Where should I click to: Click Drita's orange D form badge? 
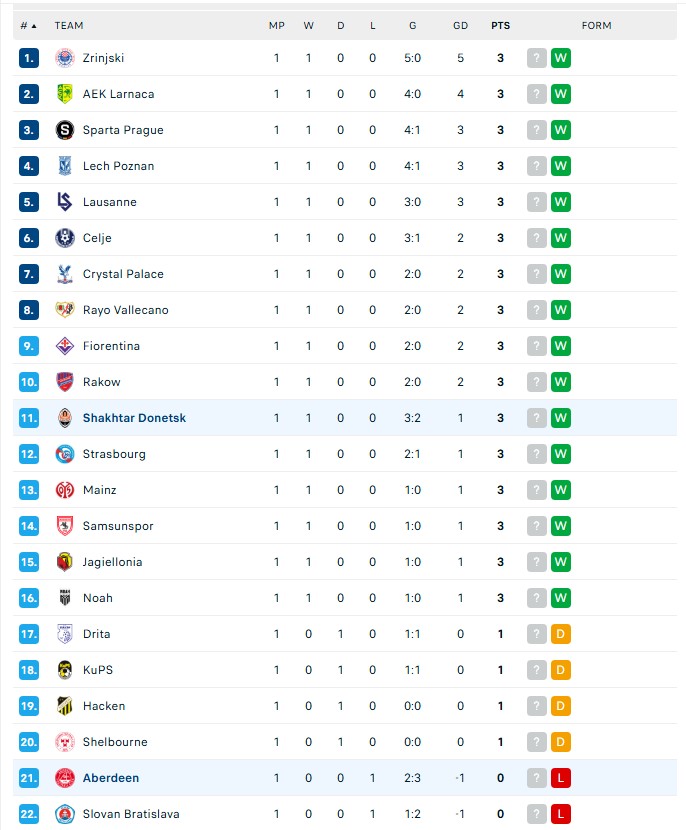tap(561, 634)
